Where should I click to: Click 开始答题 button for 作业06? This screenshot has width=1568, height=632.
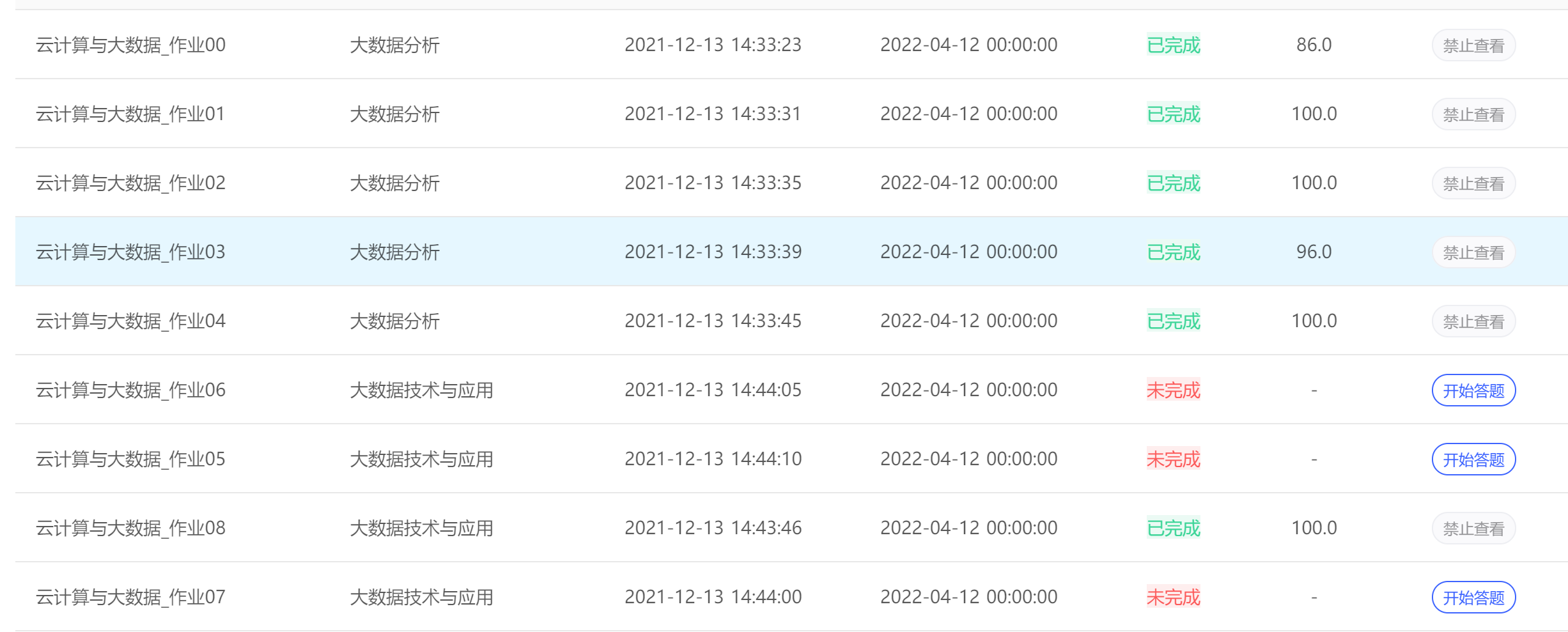1473,390
